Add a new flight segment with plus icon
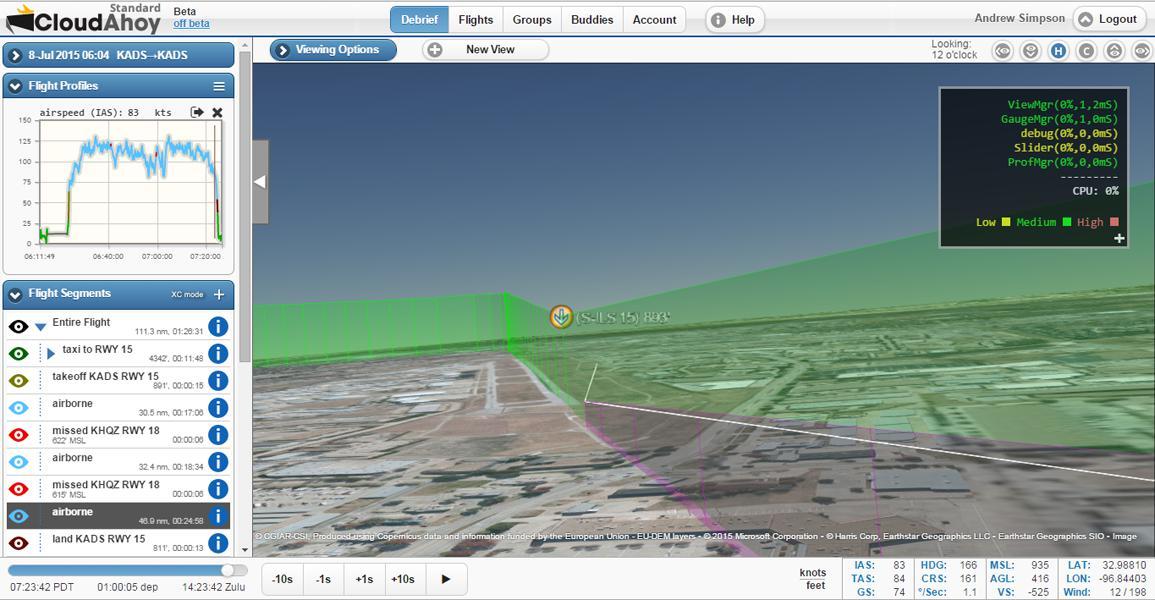1155x600 pixels. (219, 294)
